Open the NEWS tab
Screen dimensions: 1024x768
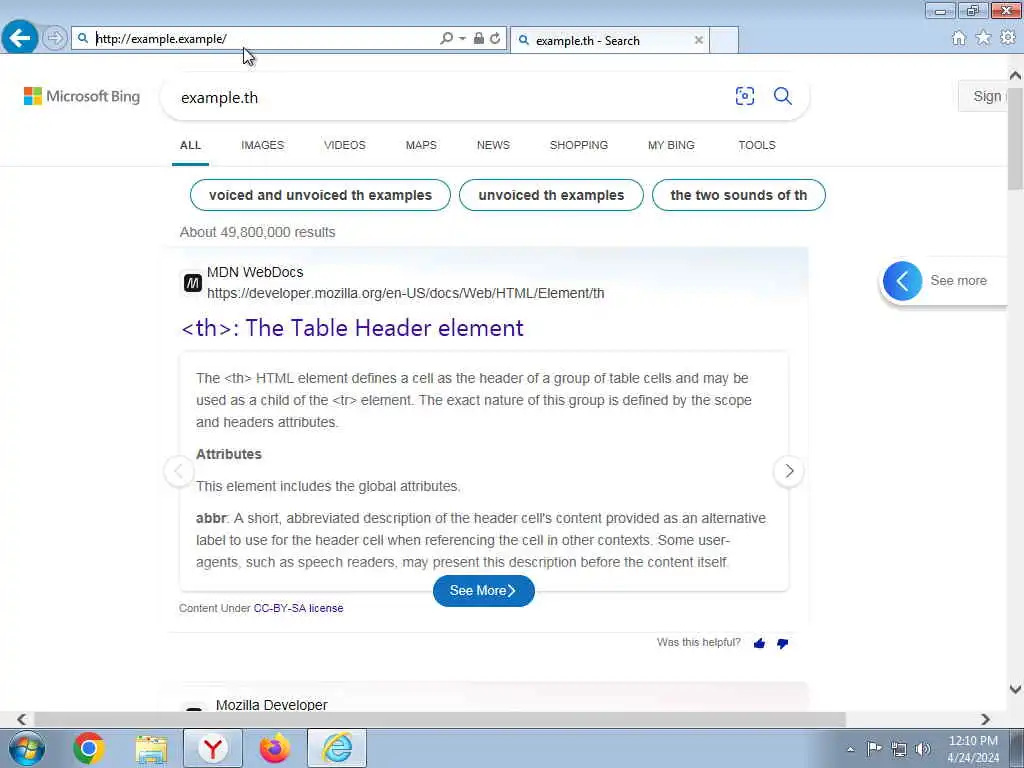click(x=493, y=145)
